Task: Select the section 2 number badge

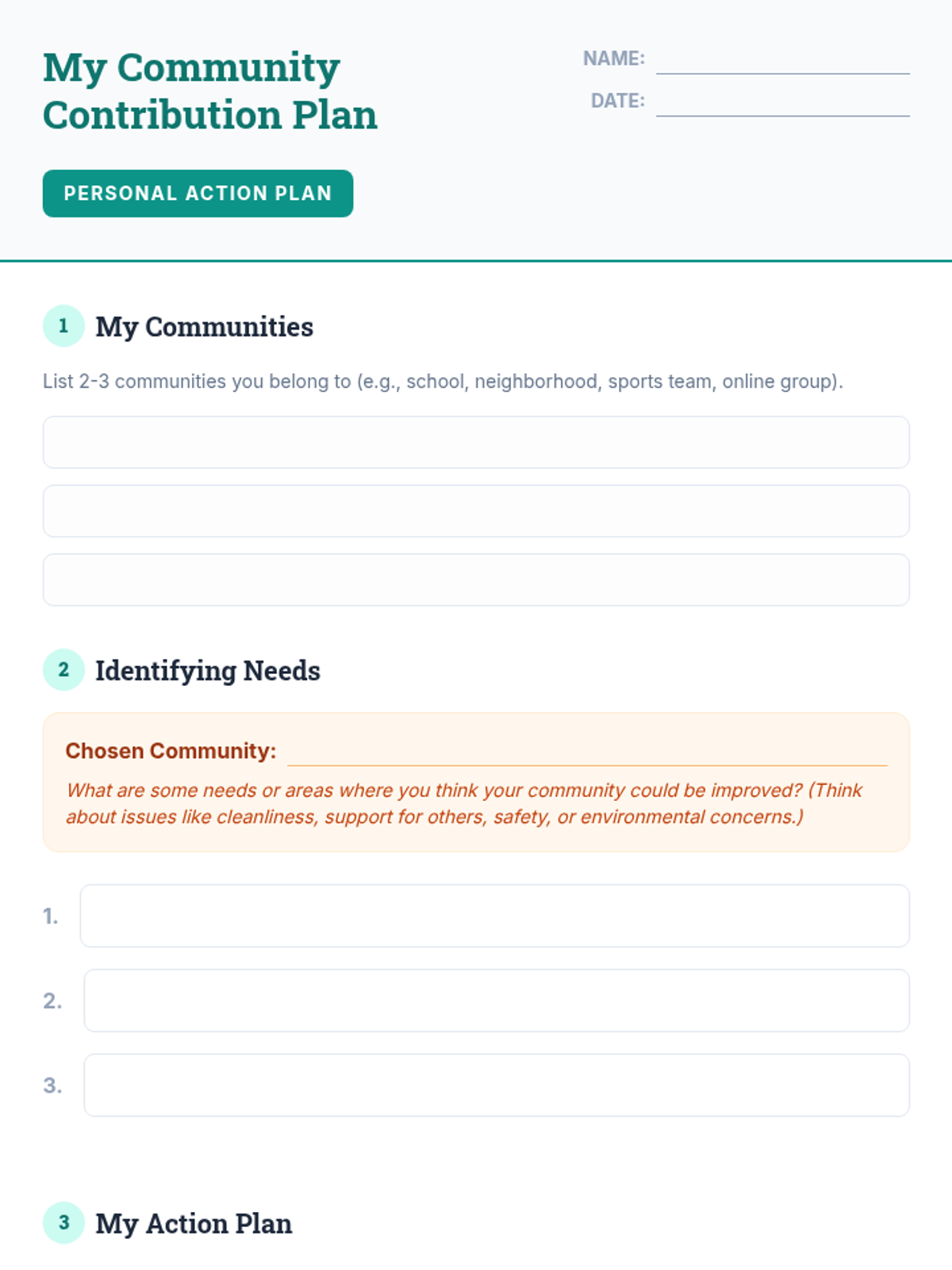Action: pyautogui.click(x=63, y=670)
